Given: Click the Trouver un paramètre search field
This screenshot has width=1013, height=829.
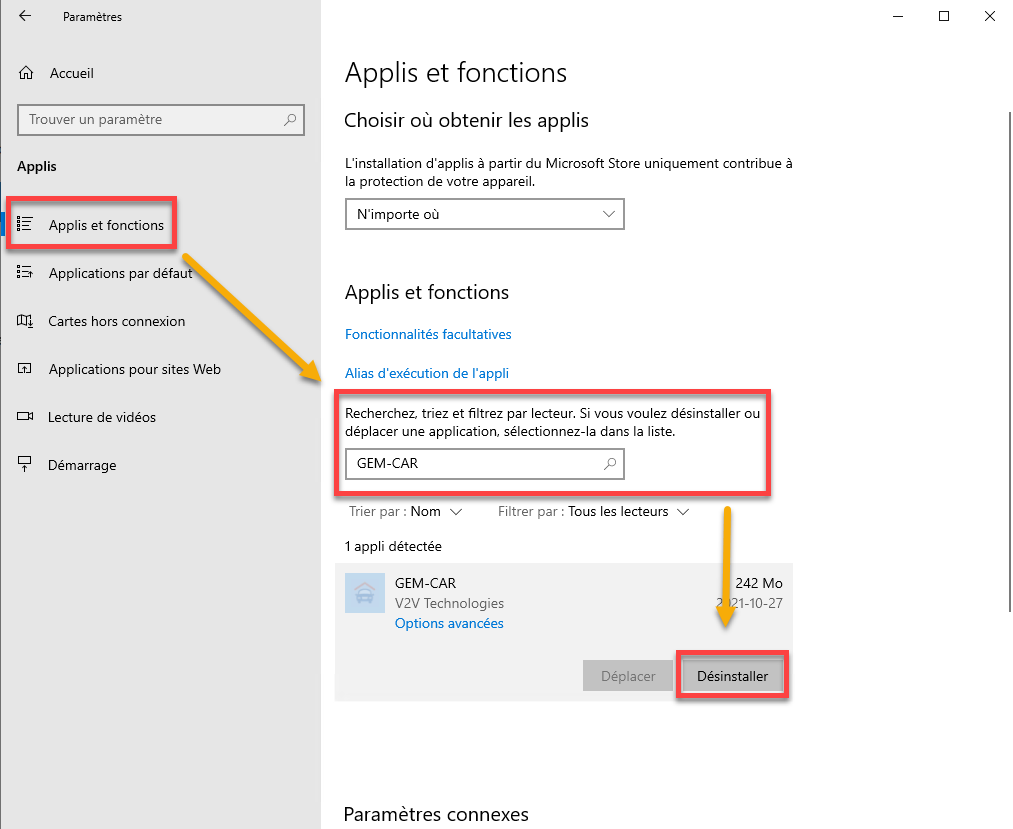Looking at the screenshot, I should tap(161, 120).
